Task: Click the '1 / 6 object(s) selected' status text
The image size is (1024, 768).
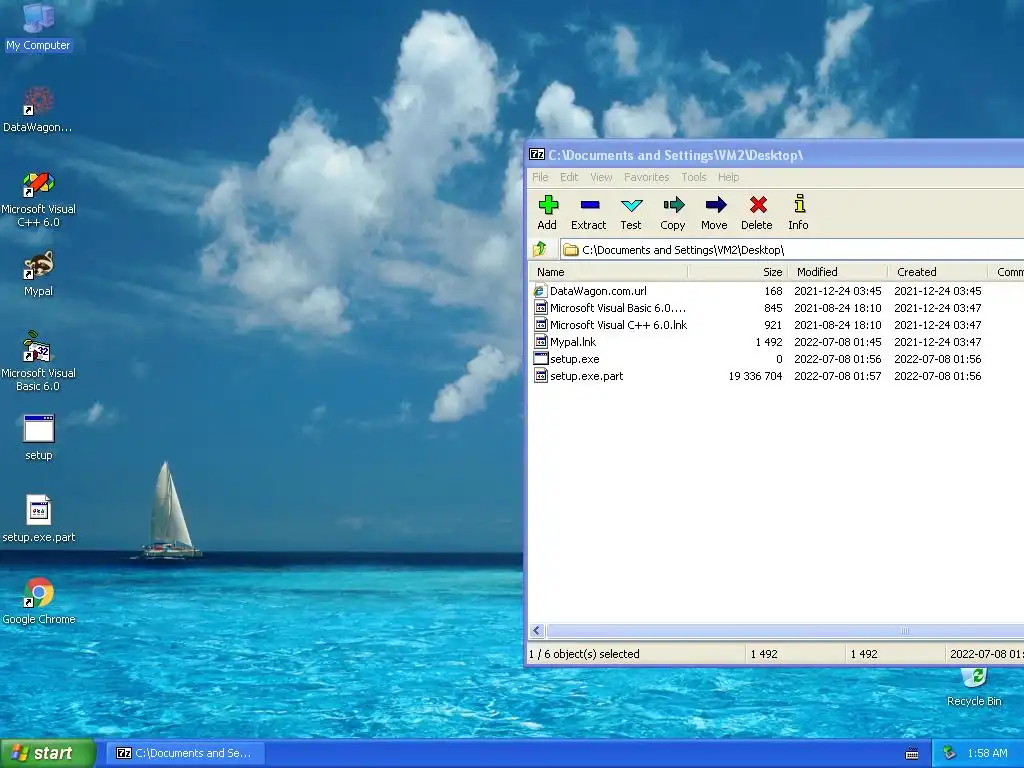Action: pos(584,654)
